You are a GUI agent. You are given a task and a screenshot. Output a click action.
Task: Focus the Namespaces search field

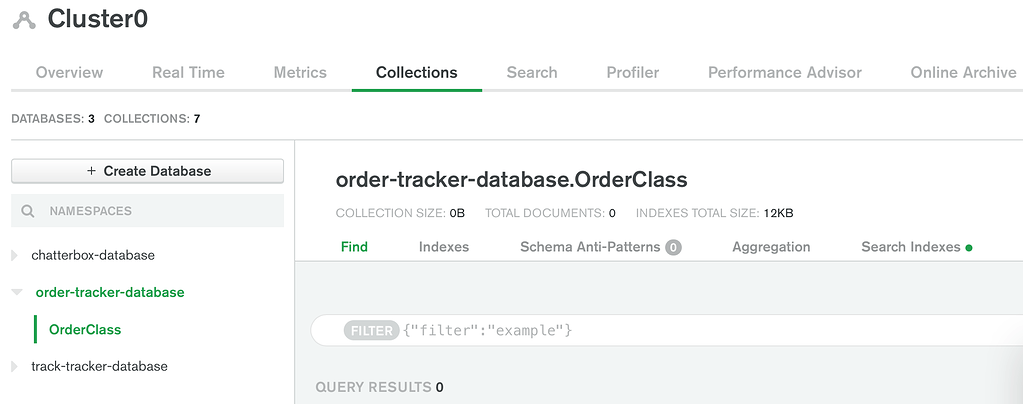pos(160,211)
